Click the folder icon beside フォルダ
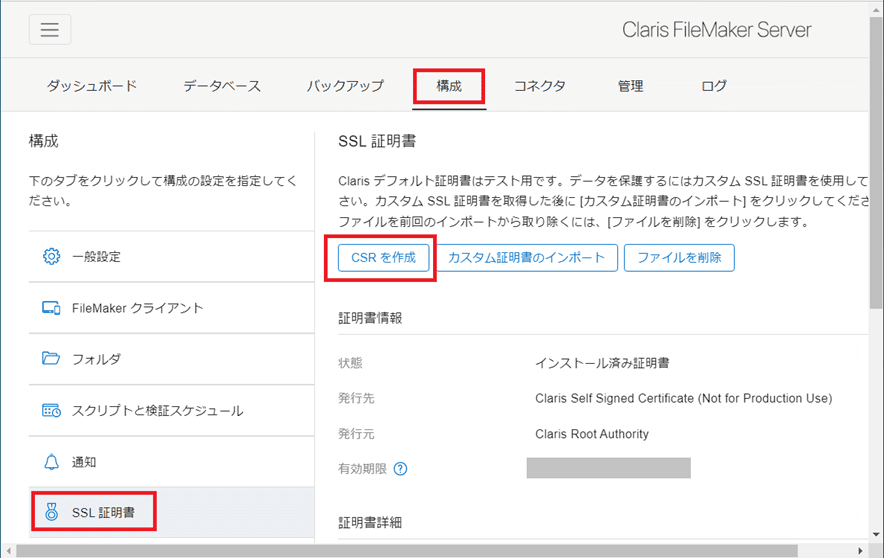Screen dimensions: 884x558 [x=51, y=358]
